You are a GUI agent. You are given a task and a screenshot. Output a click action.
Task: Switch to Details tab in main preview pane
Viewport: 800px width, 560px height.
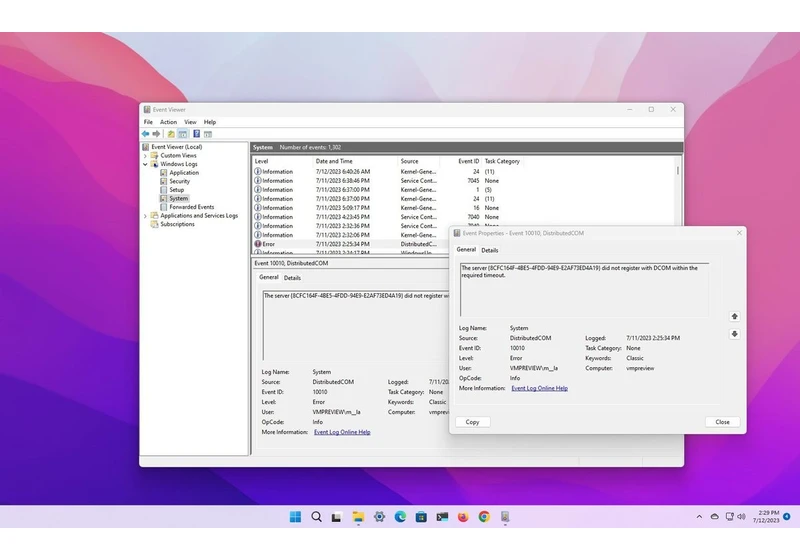[292, 278]
